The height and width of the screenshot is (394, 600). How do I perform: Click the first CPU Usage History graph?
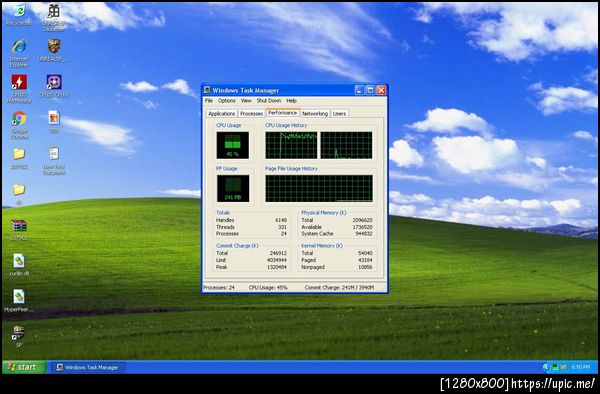tap(292, 145)
